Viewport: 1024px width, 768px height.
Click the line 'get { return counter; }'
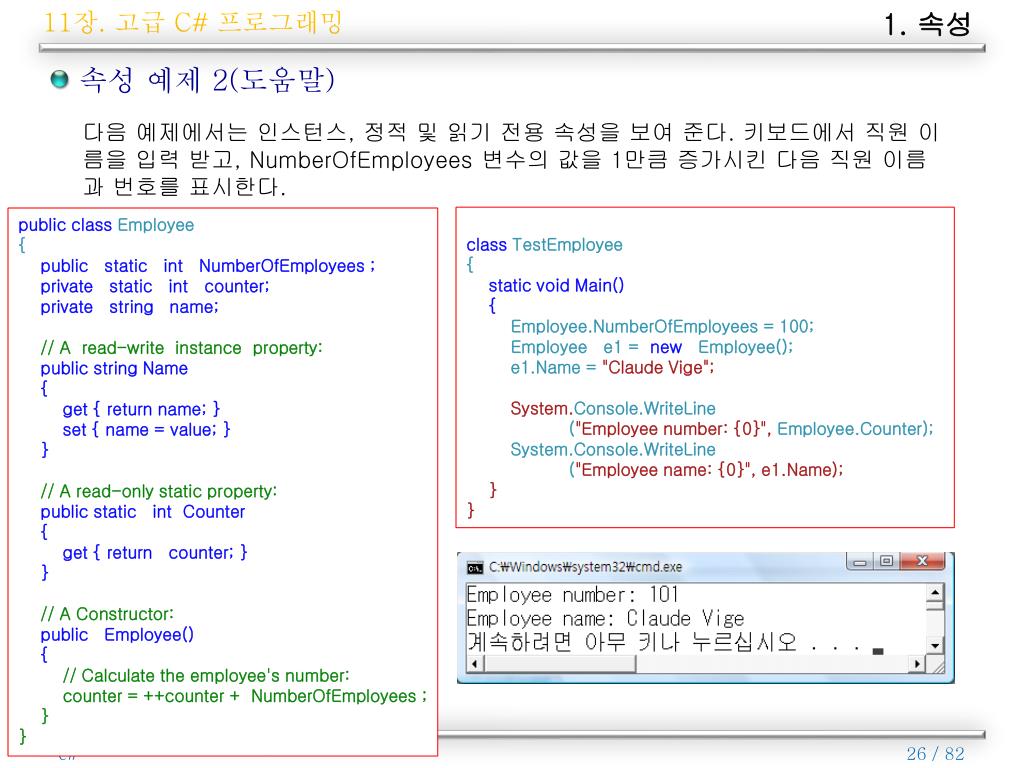pos(155,552)
